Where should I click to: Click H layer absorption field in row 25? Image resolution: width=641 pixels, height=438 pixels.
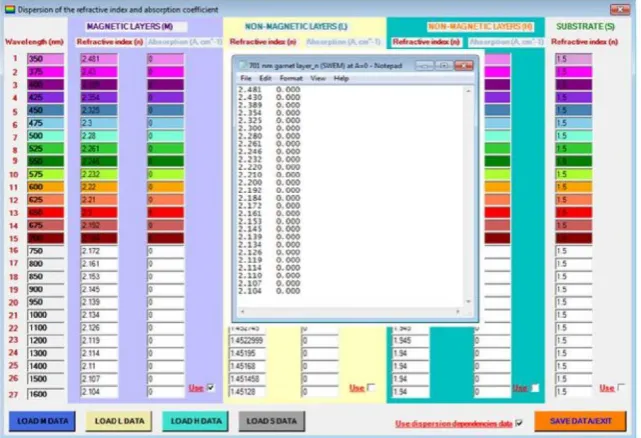(x=492, y=366)
